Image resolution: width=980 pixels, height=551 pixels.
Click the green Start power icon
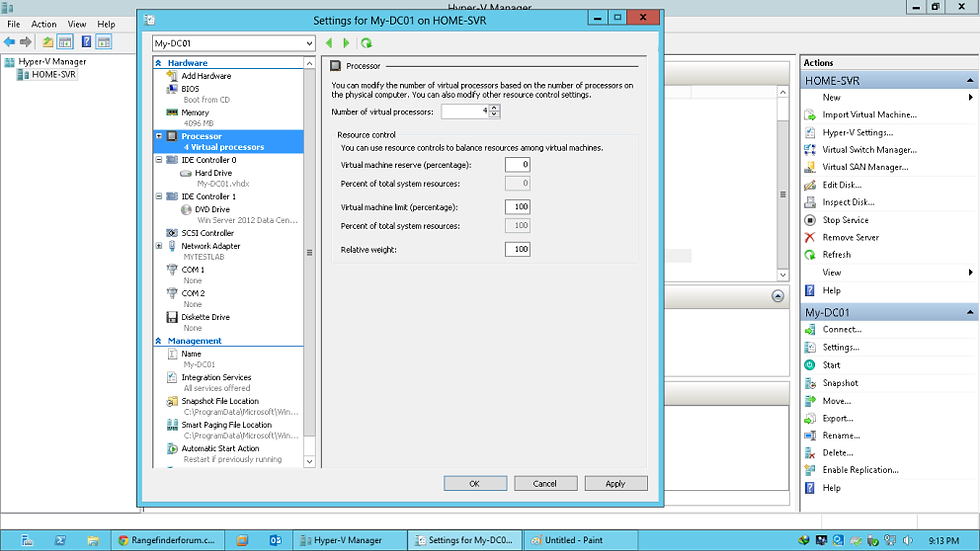pyautogui.click(x=810, y=365)
